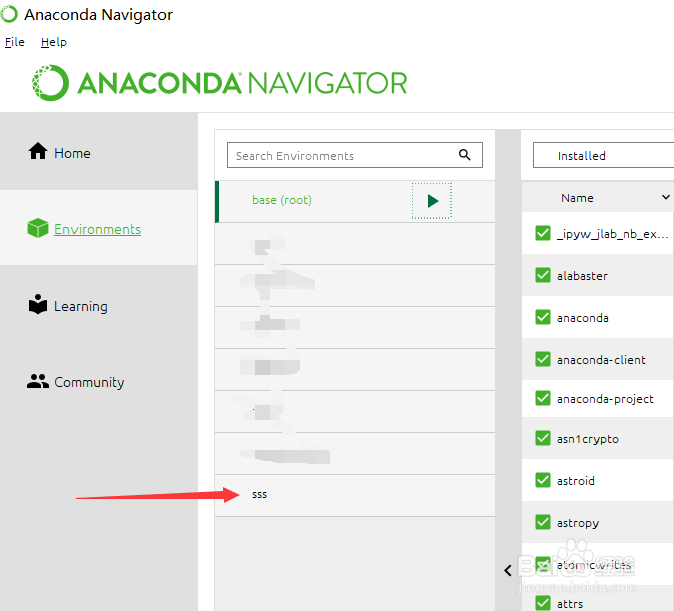Click the Learning book reader icon
This screenshot has width=674, height=611.
pyautogui.click(x=38, y=304)
